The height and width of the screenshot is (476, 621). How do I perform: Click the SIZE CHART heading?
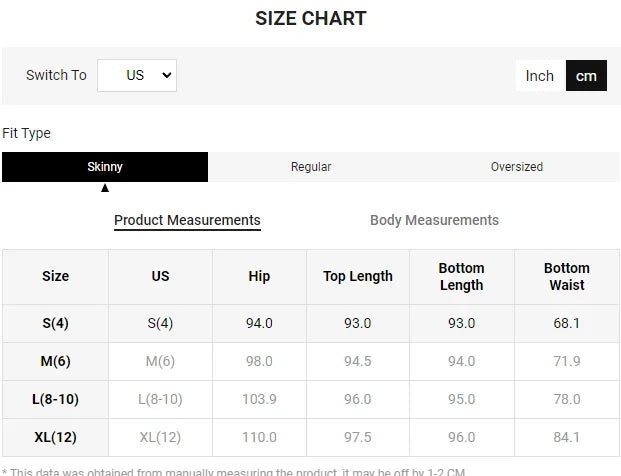[310, 19]
